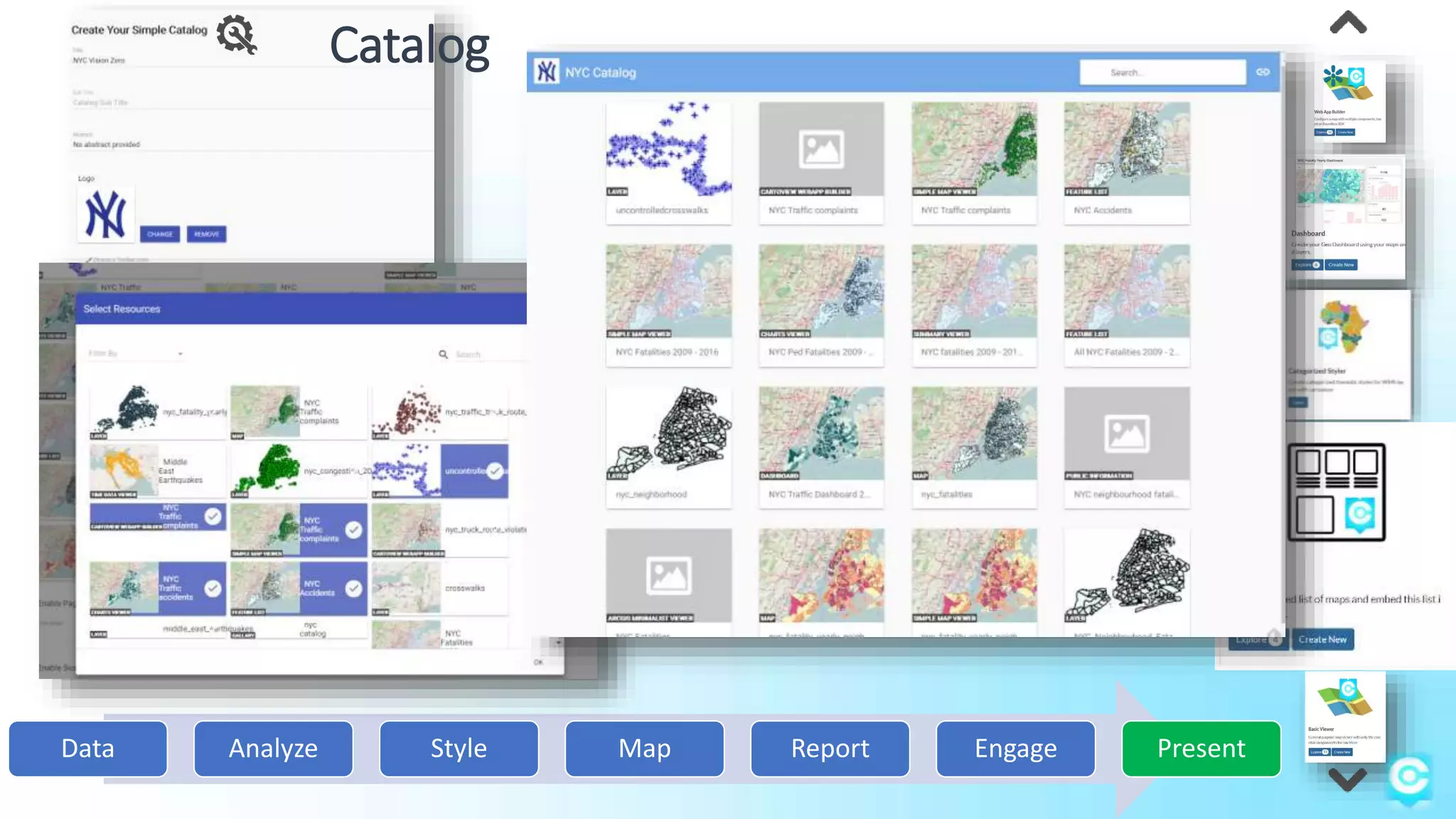Click the Select Resources search field
Viewport: 1456px width, 819px height.
pyautogui.click(x=489, y=354)
